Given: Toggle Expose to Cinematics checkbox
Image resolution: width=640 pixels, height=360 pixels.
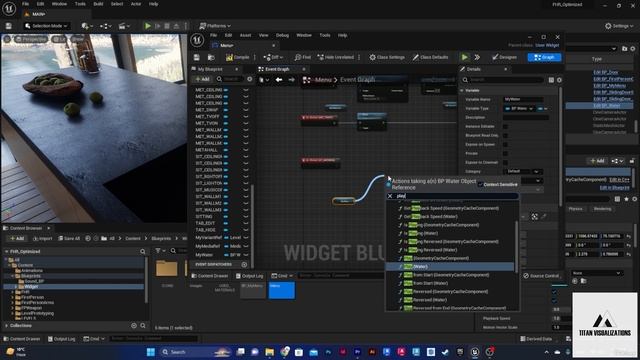Looking at the screenshot, I should 505,162.
